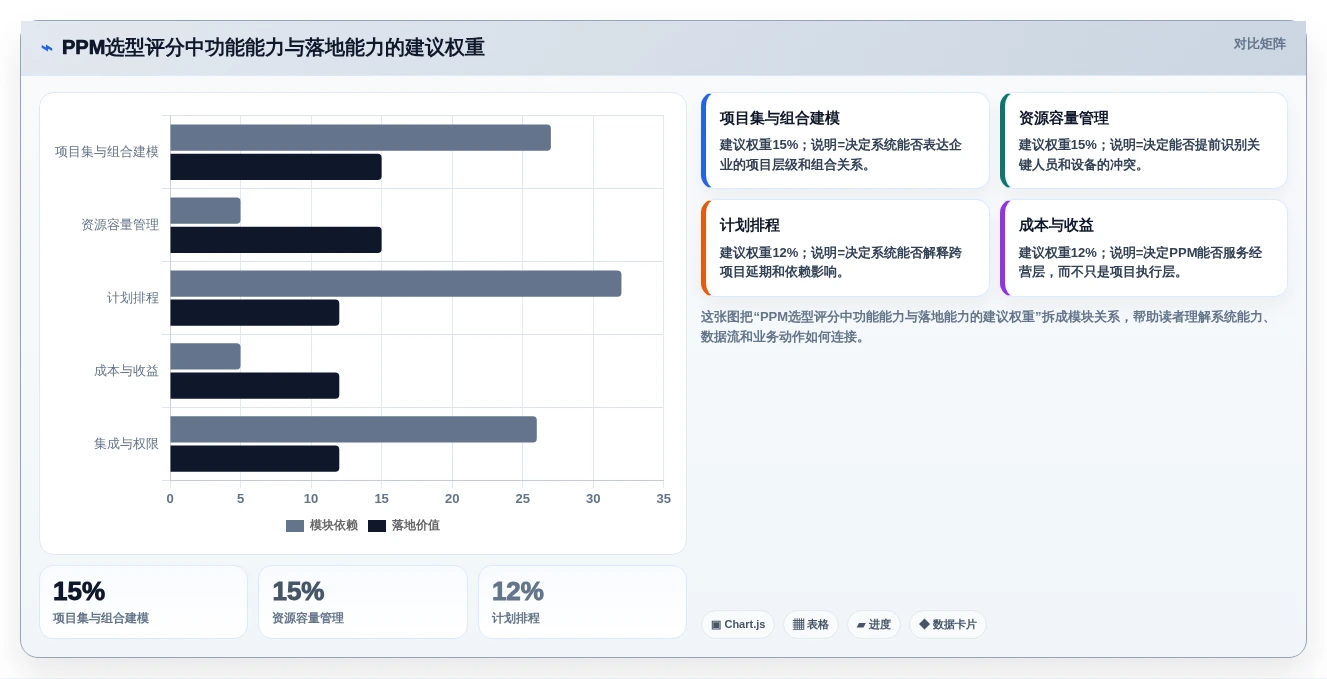Open the 资源容量管理 info card

pyautogui.click(x=1144, y=141)
